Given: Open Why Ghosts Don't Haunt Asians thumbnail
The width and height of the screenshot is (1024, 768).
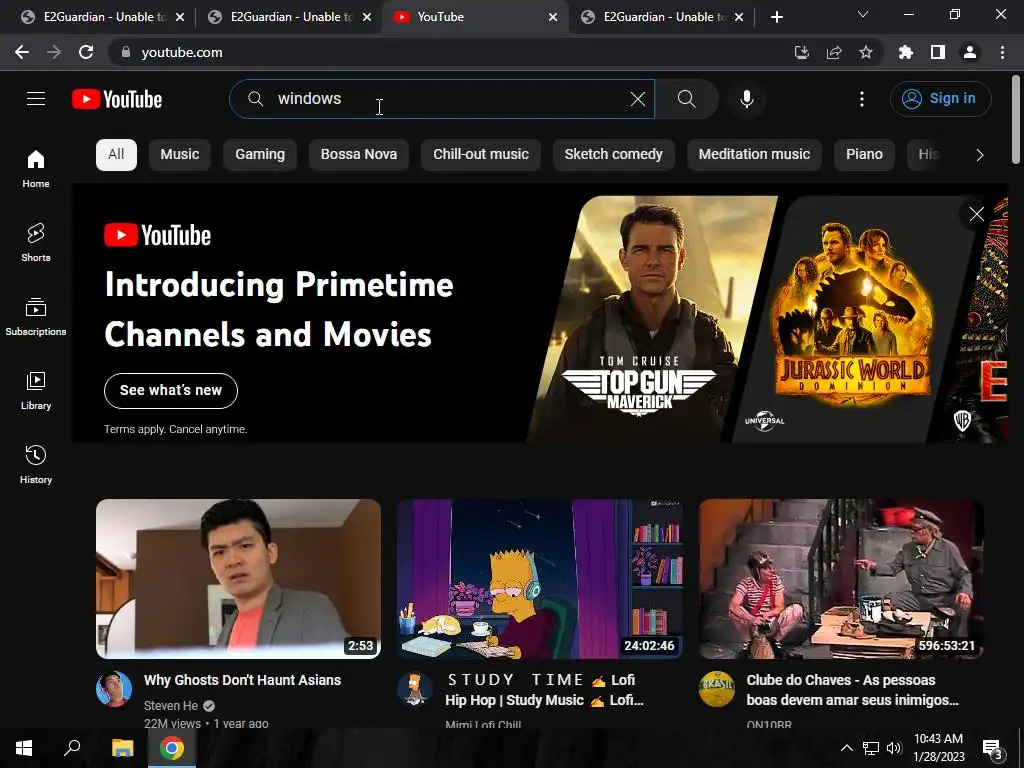Looking at the screenshot, I should (x=238, y=579).
